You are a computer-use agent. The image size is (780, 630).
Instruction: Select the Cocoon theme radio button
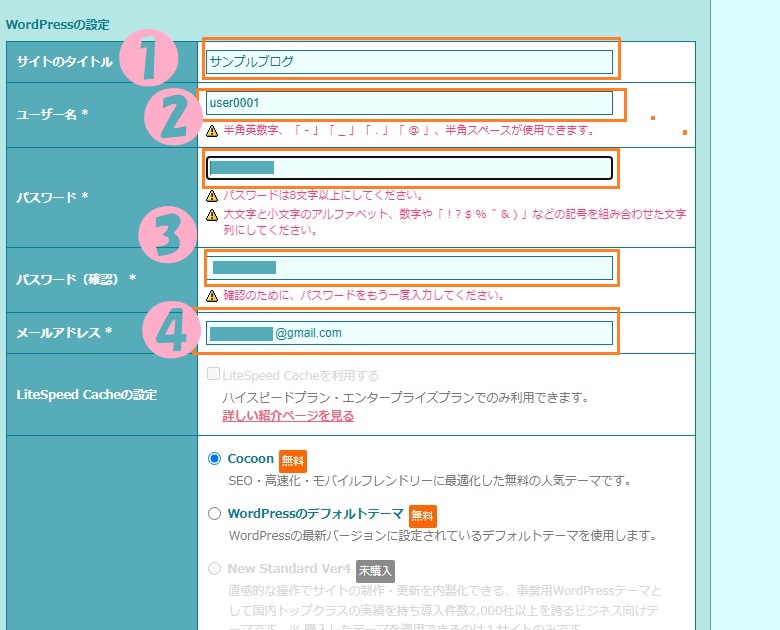[214, 458]
